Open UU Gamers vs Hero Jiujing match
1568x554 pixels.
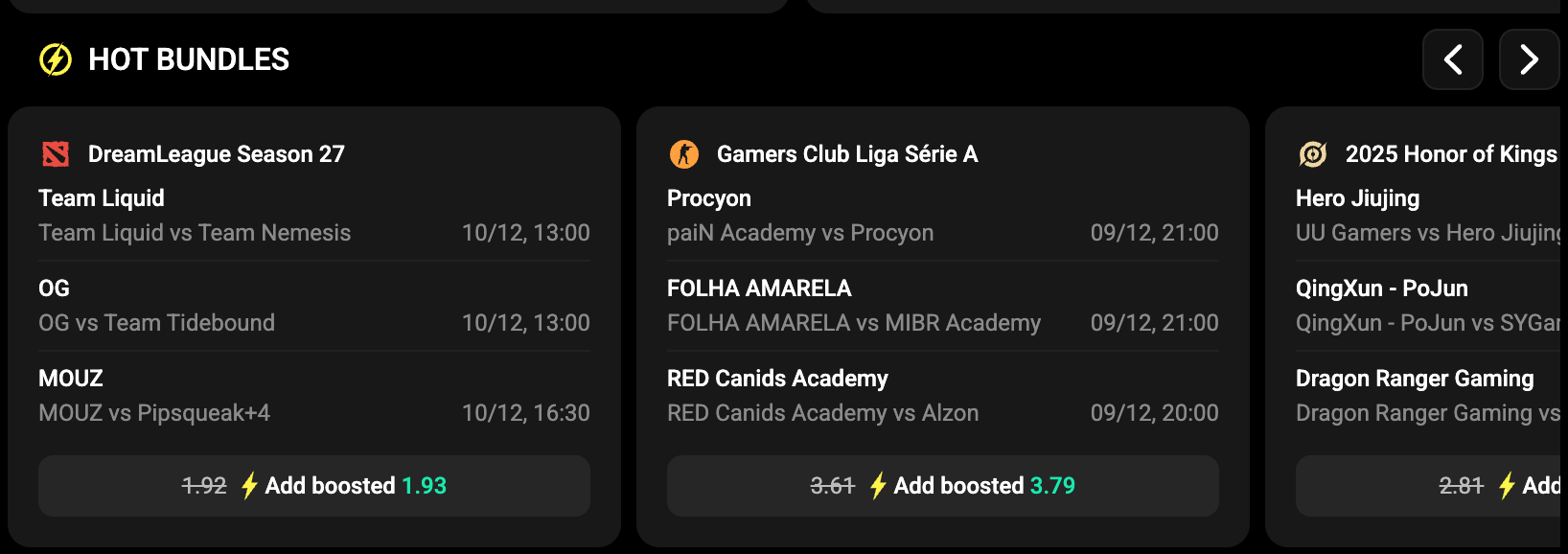pyautogui.click(x=1428, y=233)
